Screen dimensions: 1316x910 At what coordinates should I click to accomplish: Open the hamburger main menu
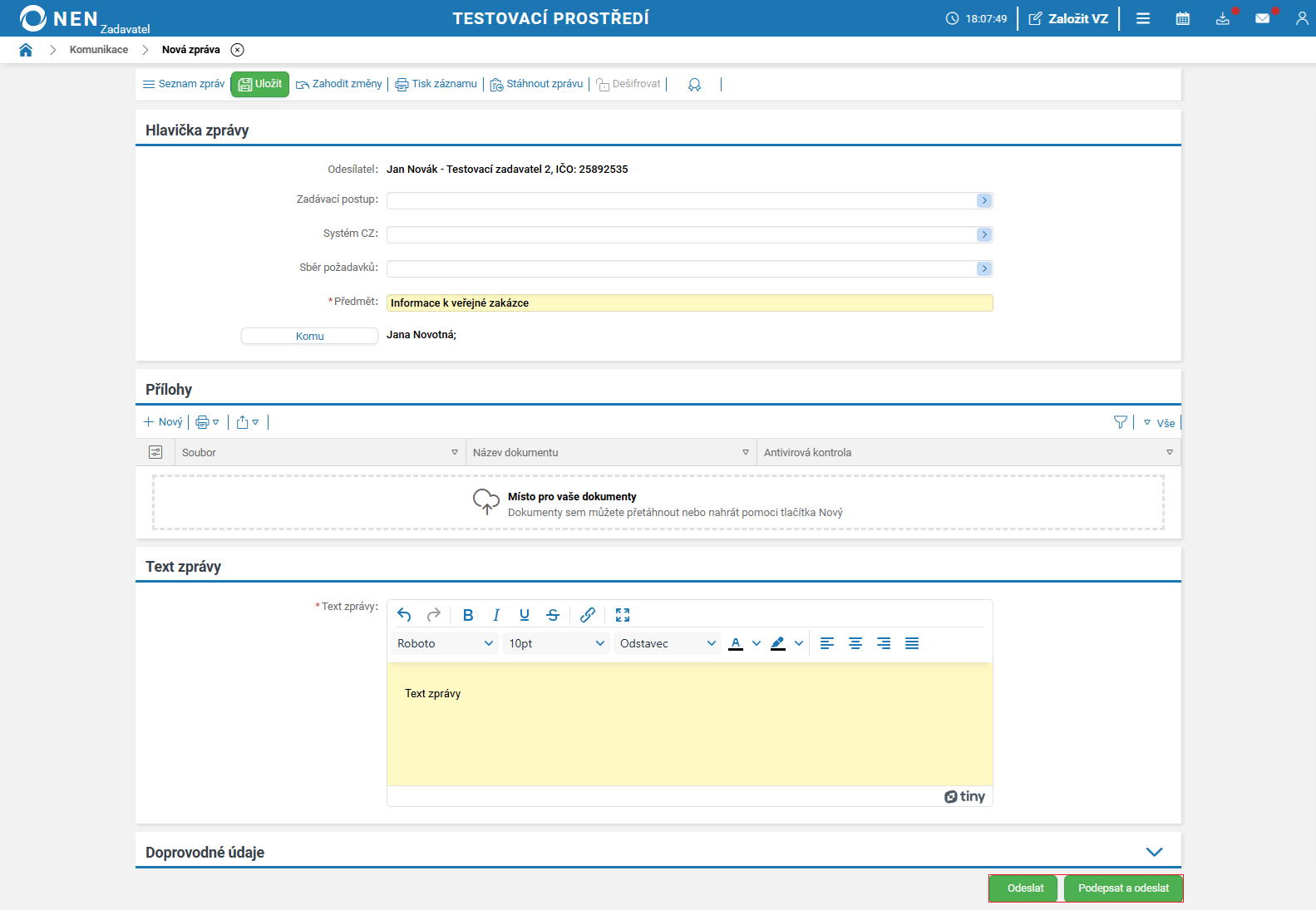[1143, 18]
